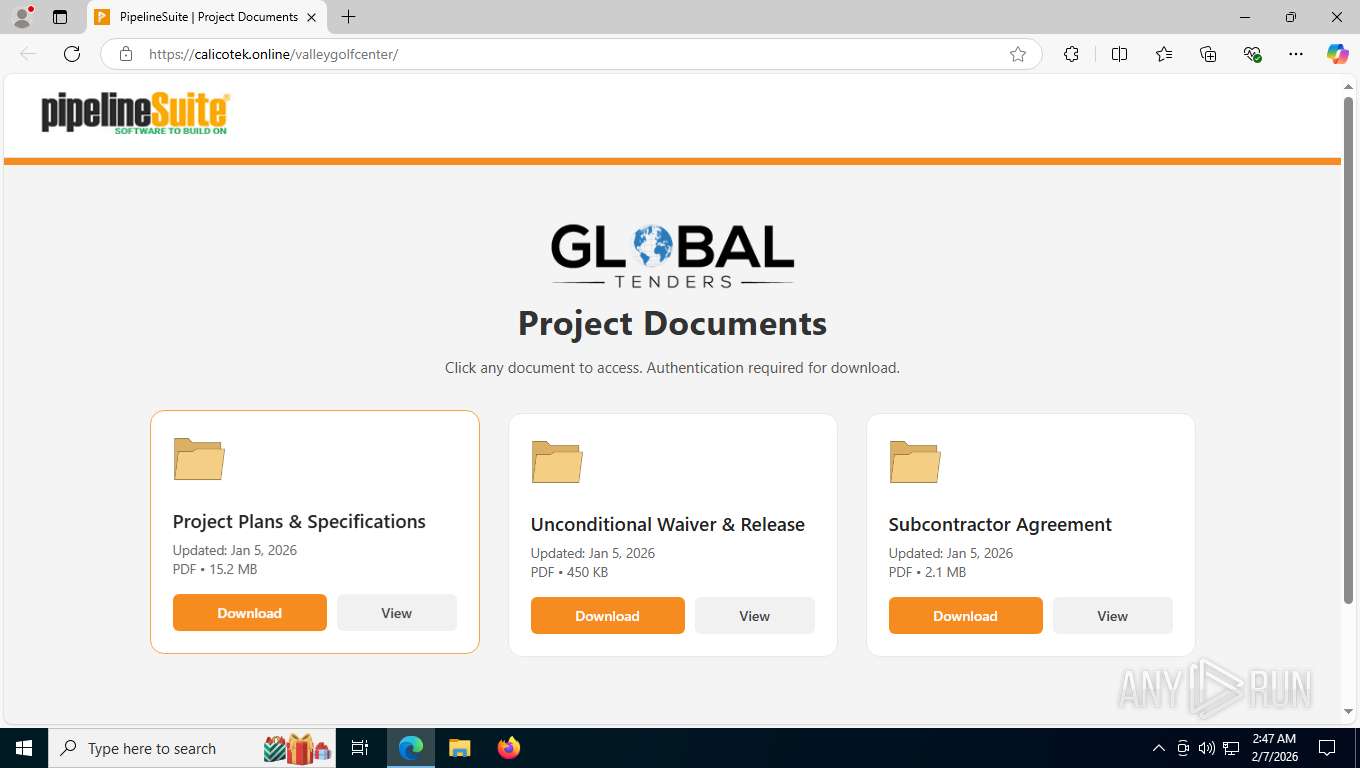Click the pipelineSuite logo
The image size is (1360, 768).
point(135,113)
